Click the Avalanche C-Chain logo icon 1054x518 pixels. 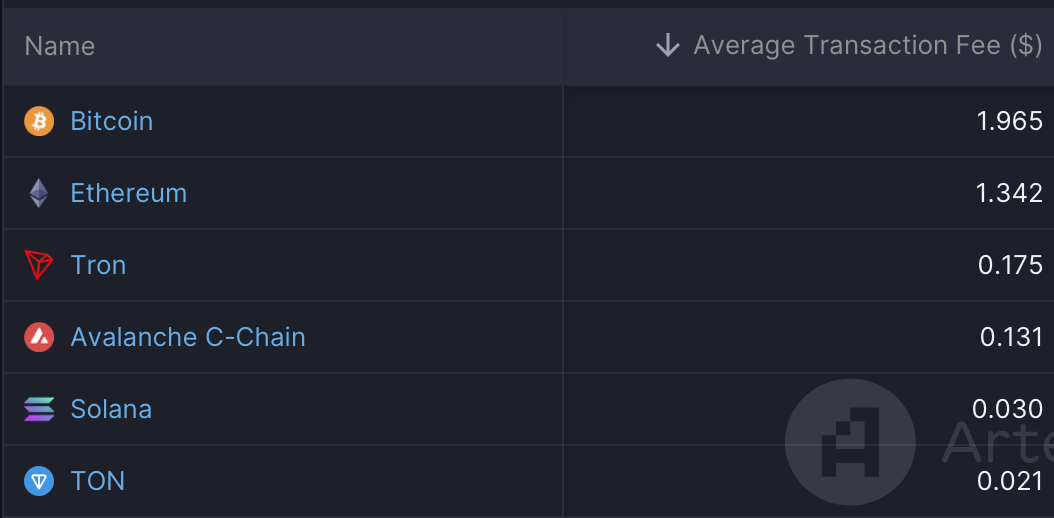[x=39, y=337]
